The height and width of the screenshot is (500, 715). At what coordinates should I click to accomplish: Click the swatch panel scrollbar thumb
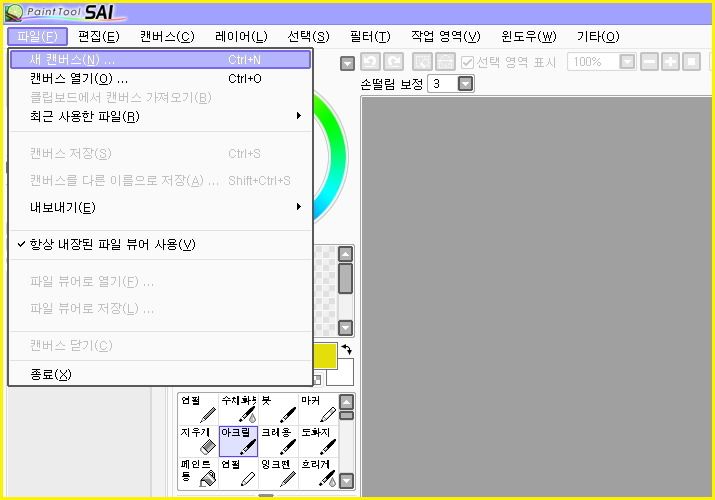[x=346, y=278]
